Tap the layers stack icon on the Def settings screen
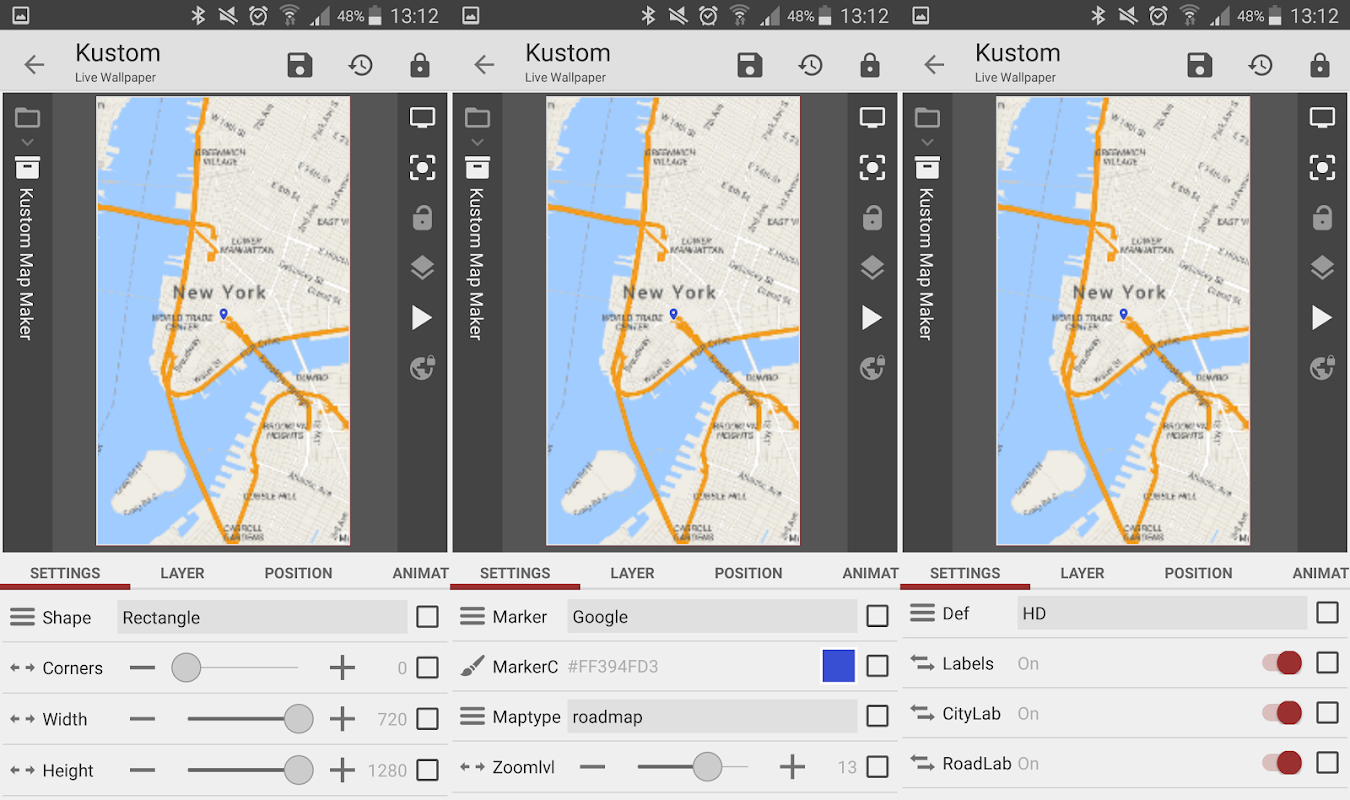 [1322, 268]
